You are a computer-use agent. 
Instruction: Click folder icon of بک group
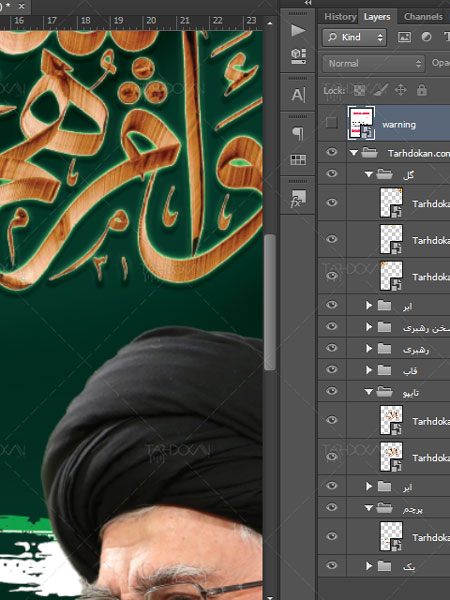pyautogui.click(x=385, y=566)
